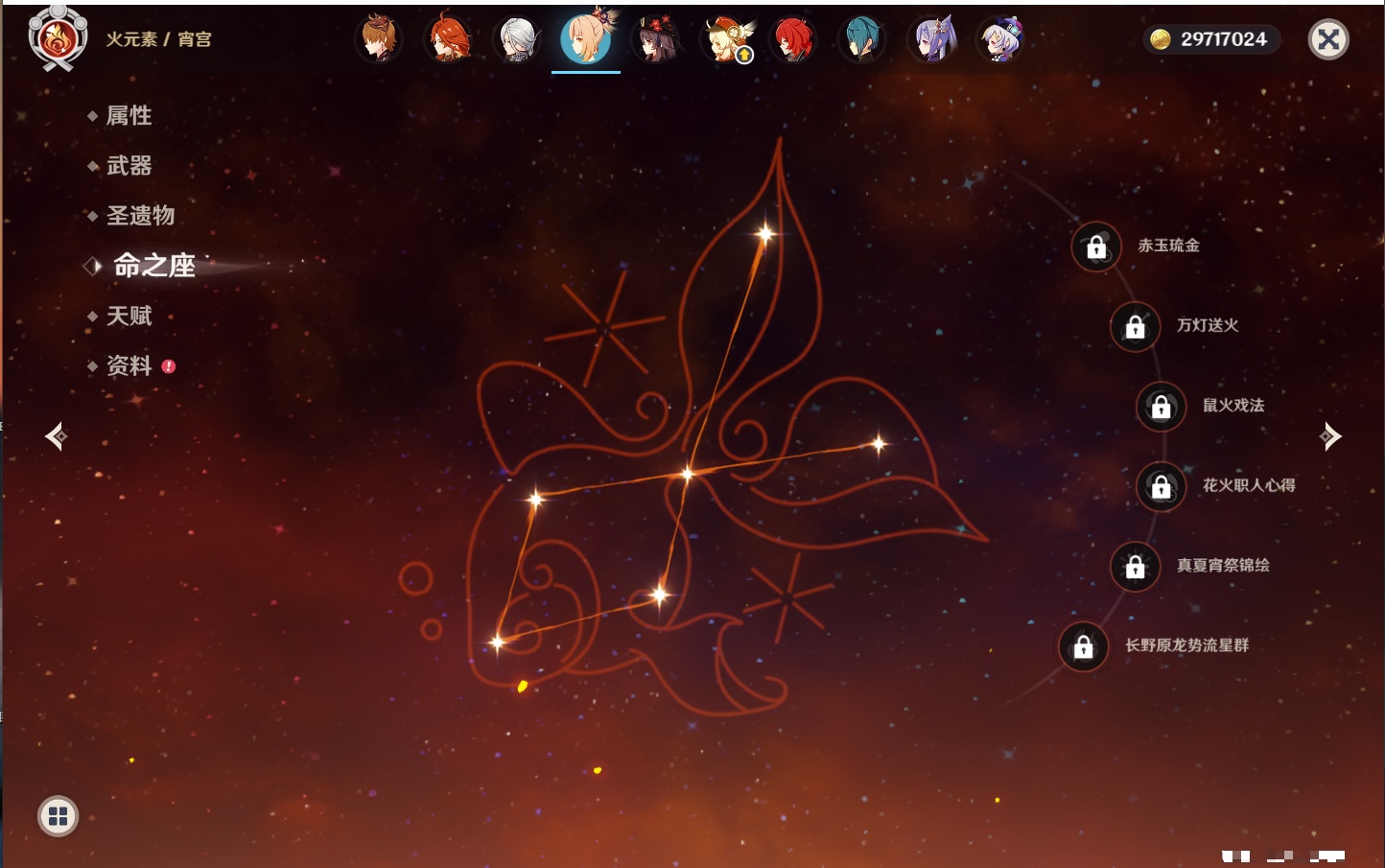
Task: Open the four-square grid menu icon
Action: point(59,816)
